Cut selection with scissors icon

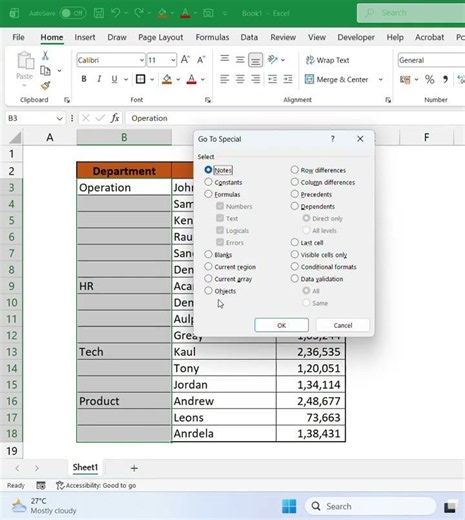[x=45, y=56]
